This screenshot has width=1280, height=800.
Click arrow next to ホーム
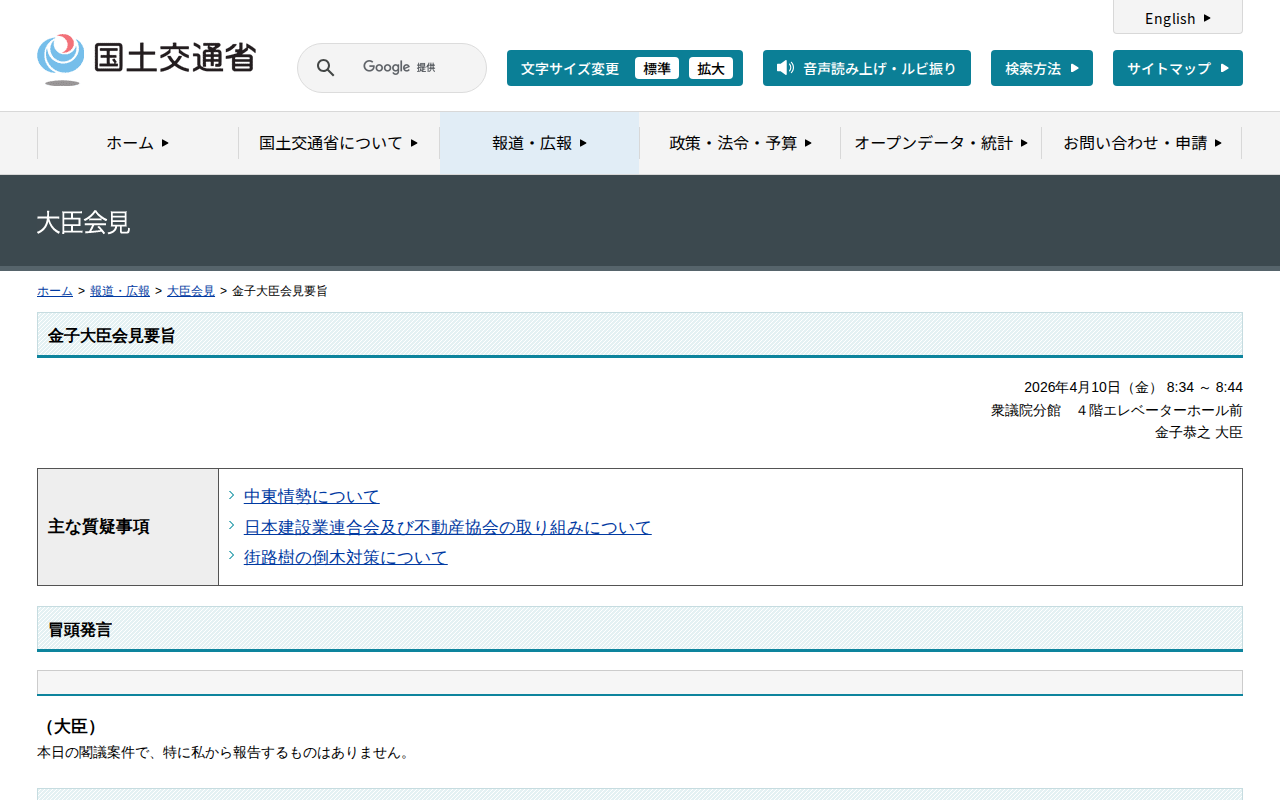(x=165, y=143)
